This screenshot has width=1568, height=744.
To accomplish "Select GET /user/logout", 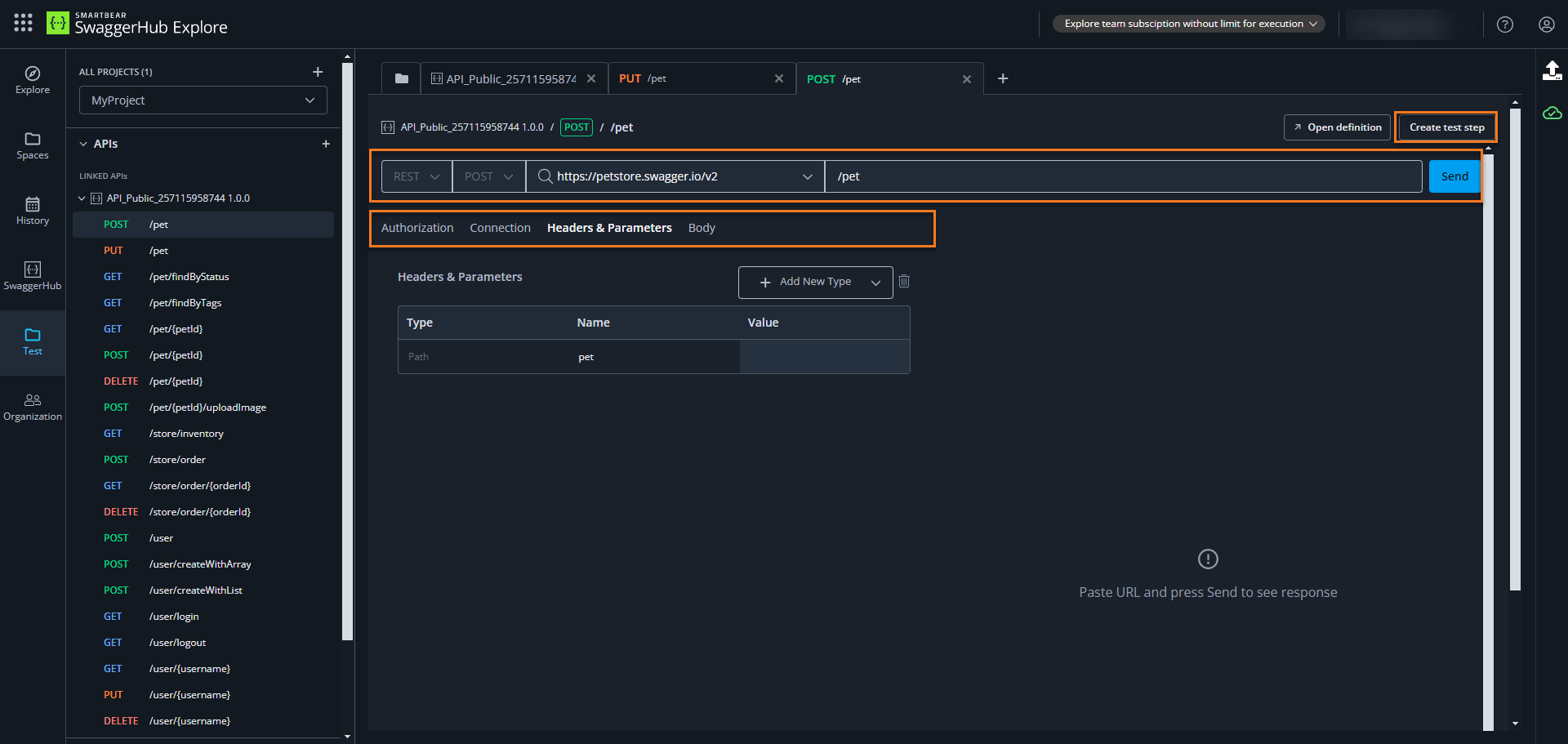I will click(x=203, y=643).
